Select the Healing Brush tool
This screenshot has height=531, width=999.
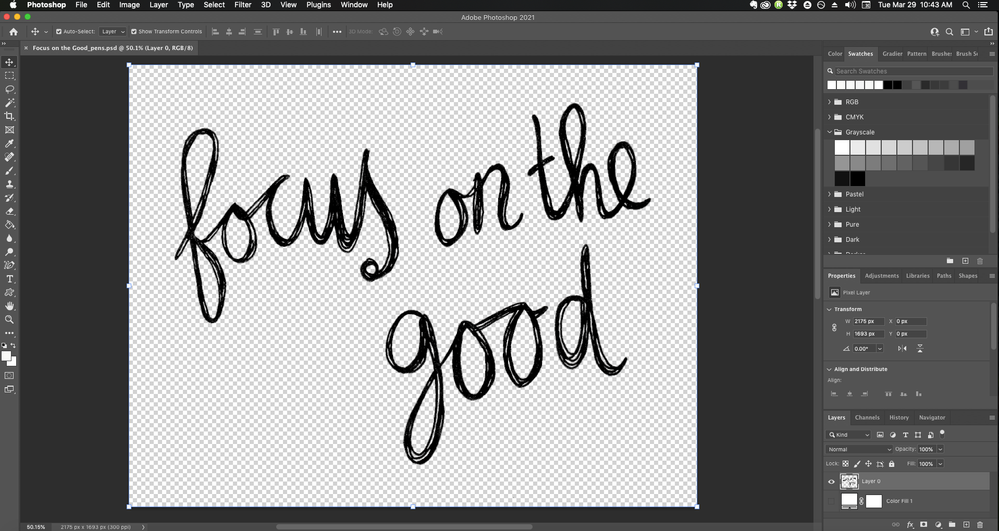click(x=10, y=157)
